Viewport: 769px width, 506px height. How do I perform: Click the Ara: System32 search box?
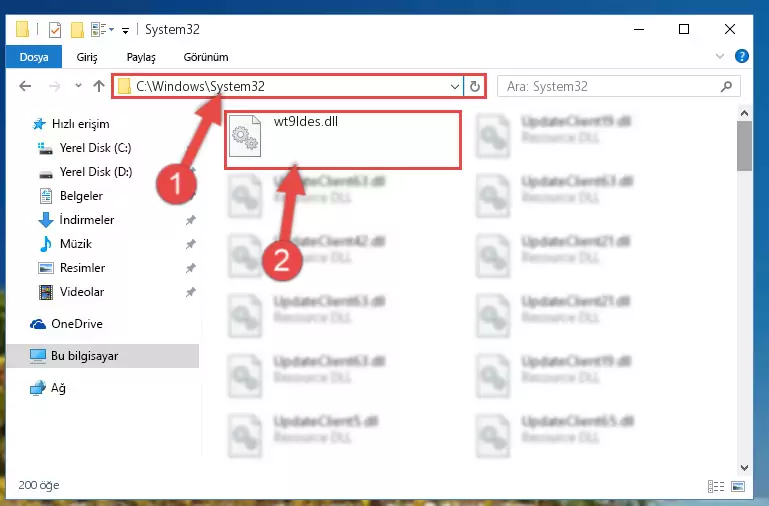618,86
